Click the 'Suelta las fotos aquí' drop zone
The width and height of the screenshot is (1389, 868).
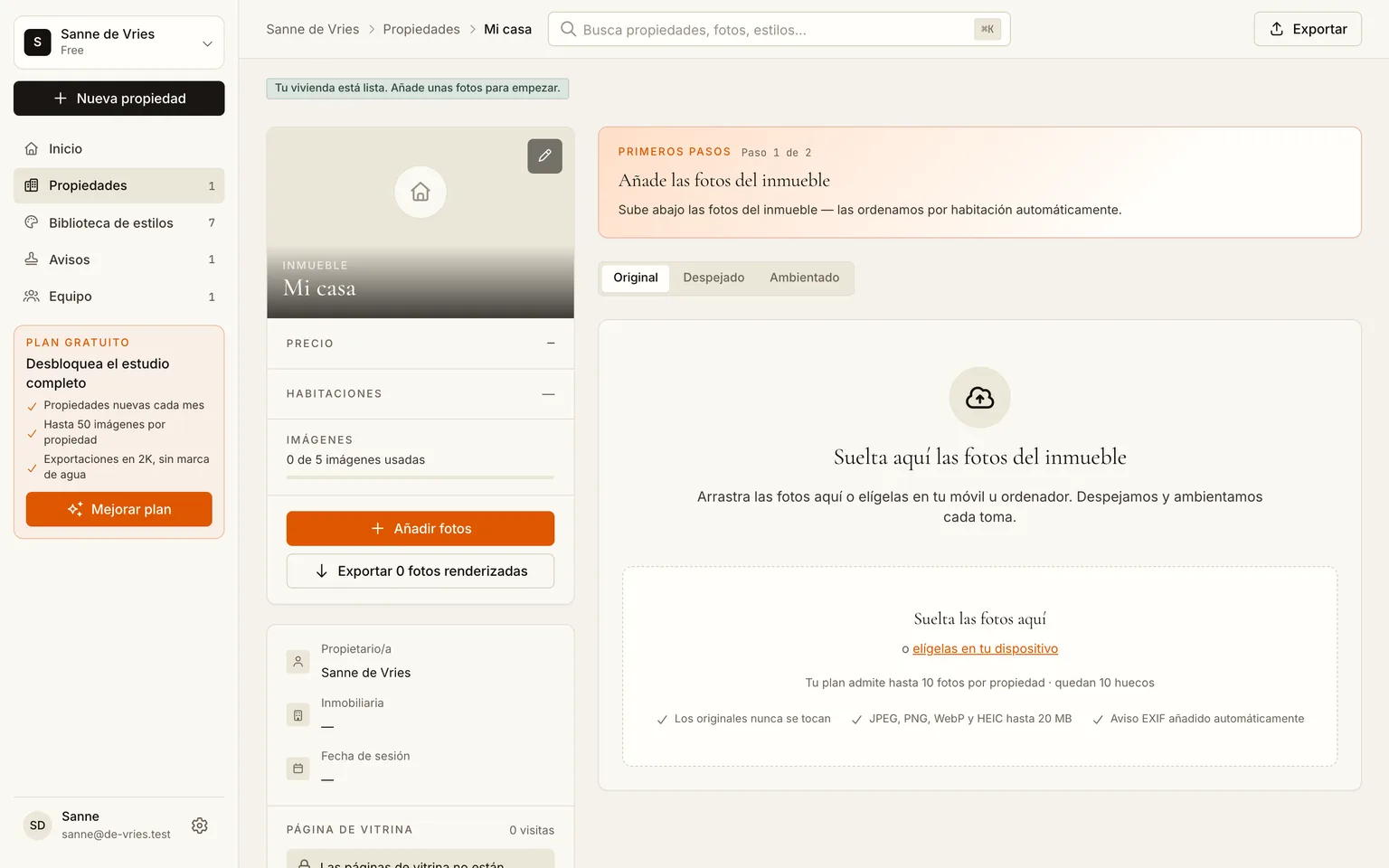[x=980, y=666]
